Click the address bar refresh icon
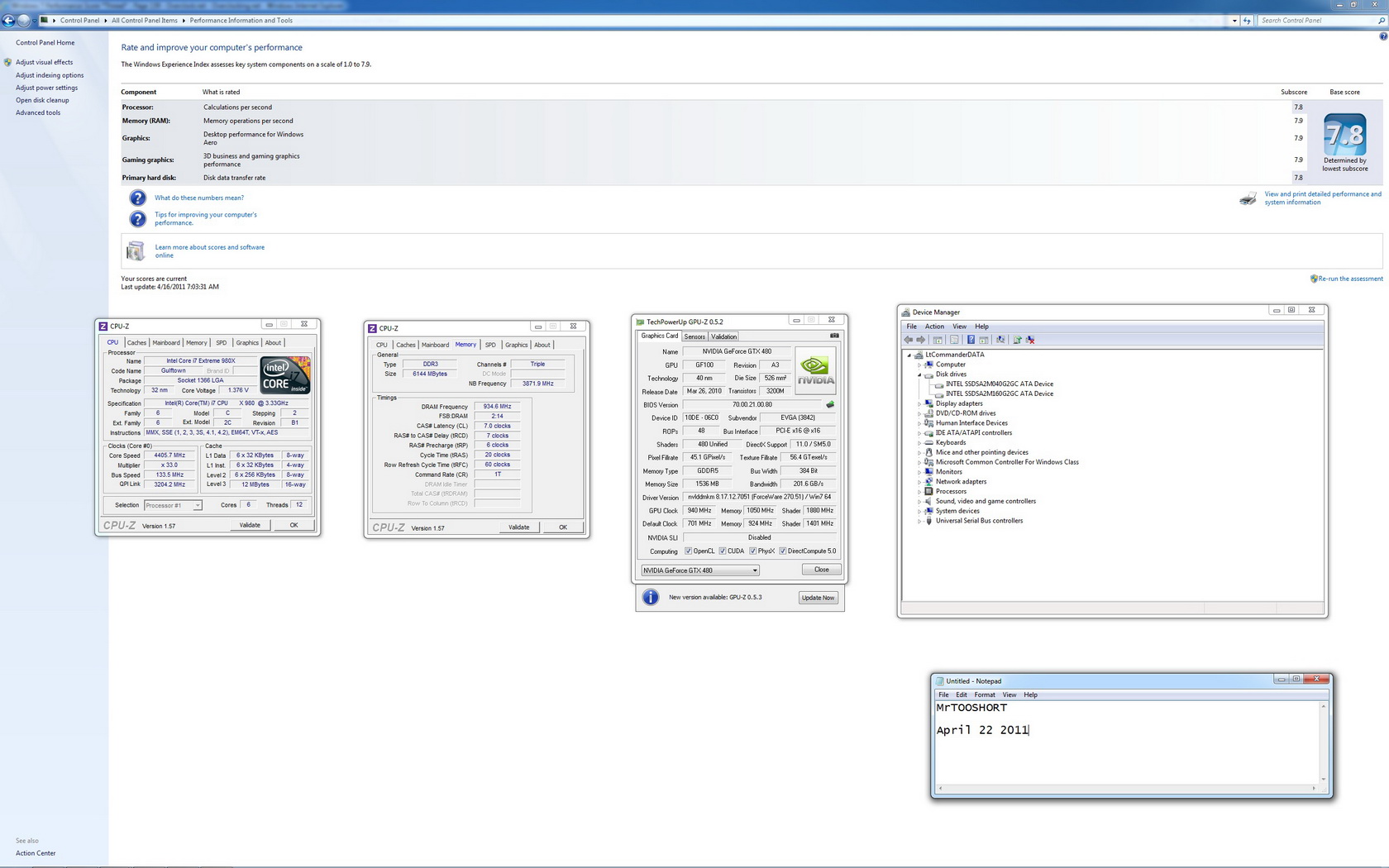1389x868 pixels. [1247, 21]
